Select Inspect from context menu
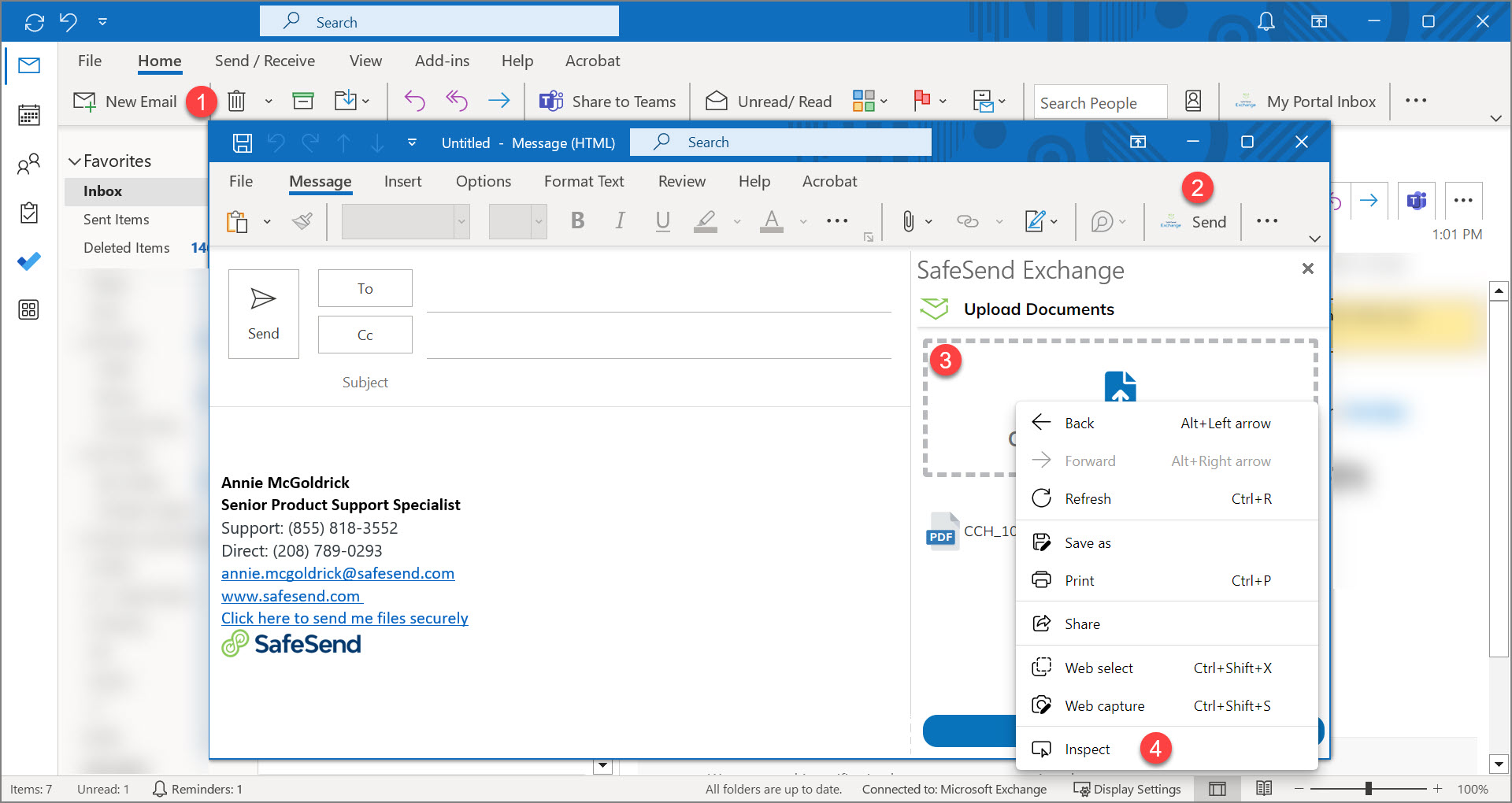The image size is (1512, 803). pyautogui.click(x=1166, y=749)
